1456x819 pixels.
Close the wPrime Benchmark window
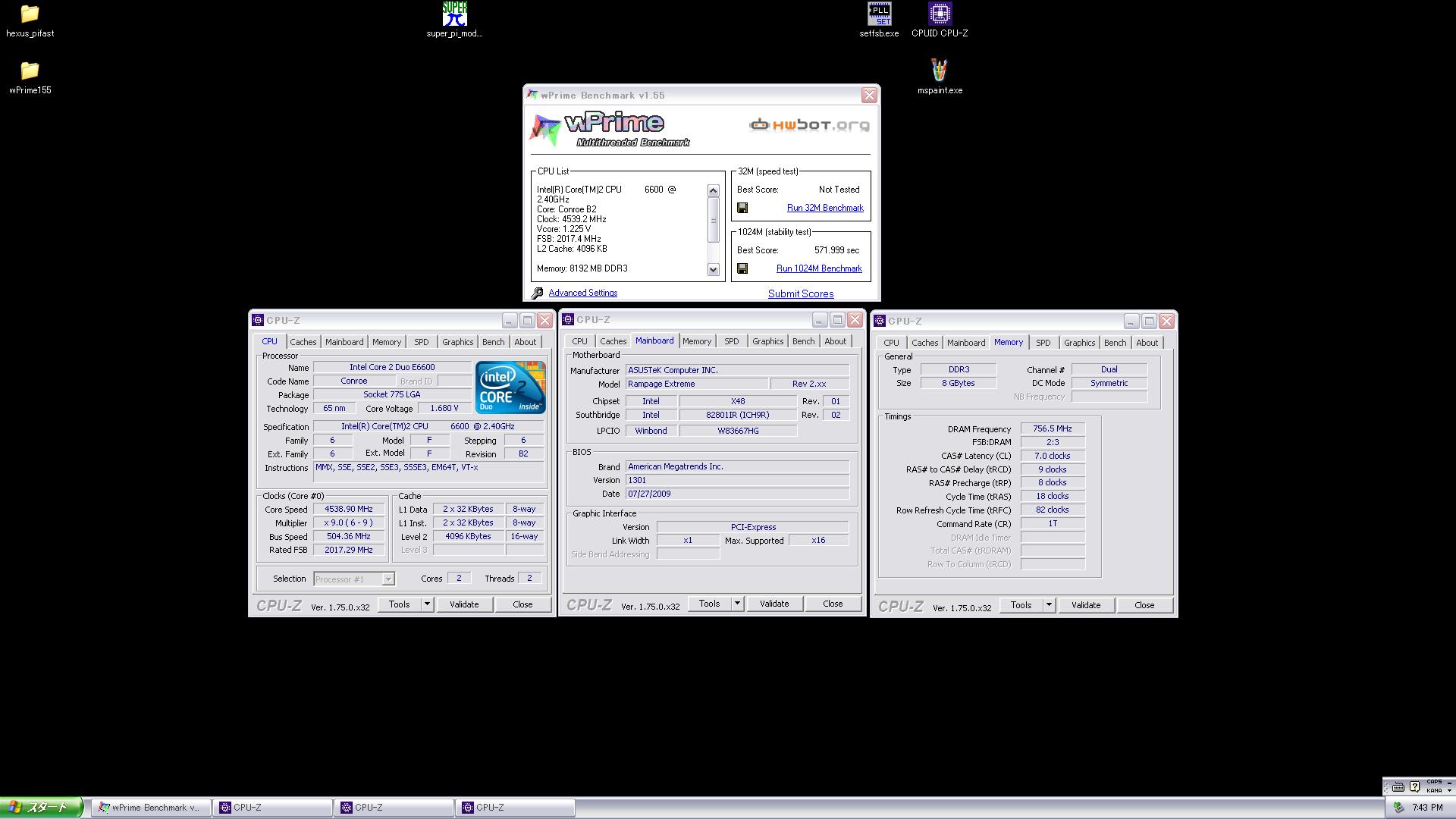tap(869, 95)
